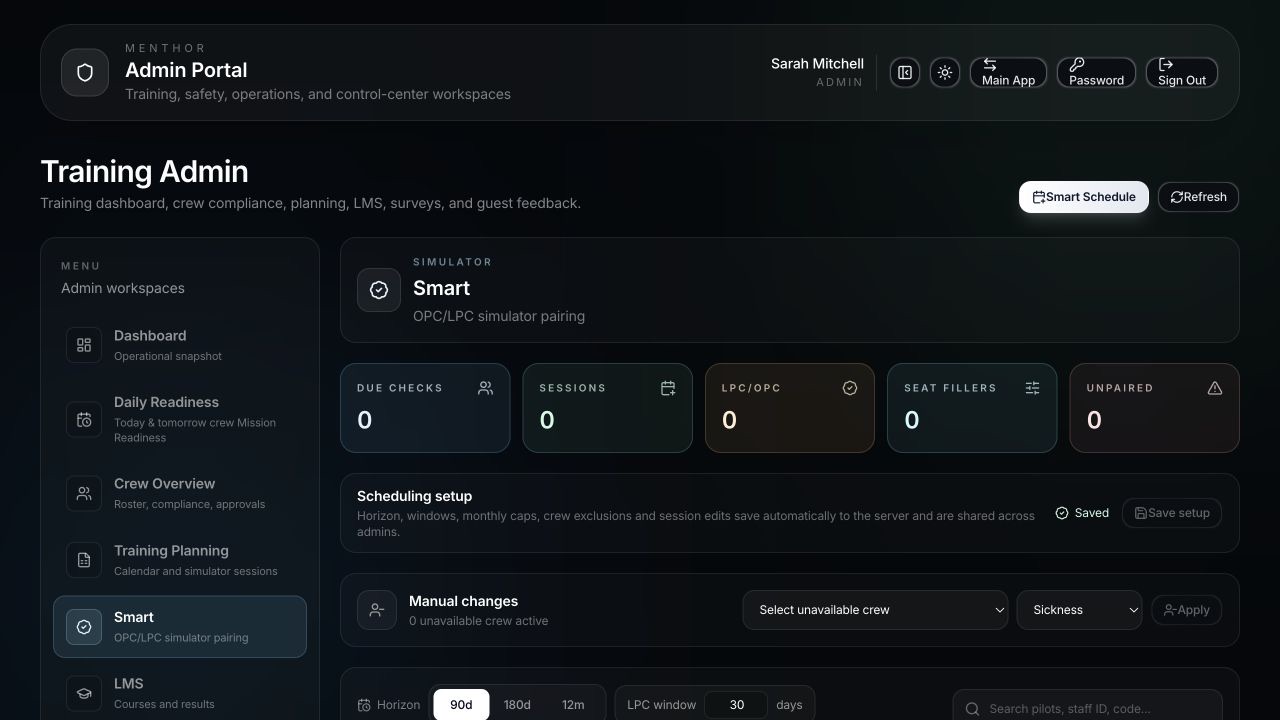
Task: Open Main App from the header
Action: click(1008, 73)
